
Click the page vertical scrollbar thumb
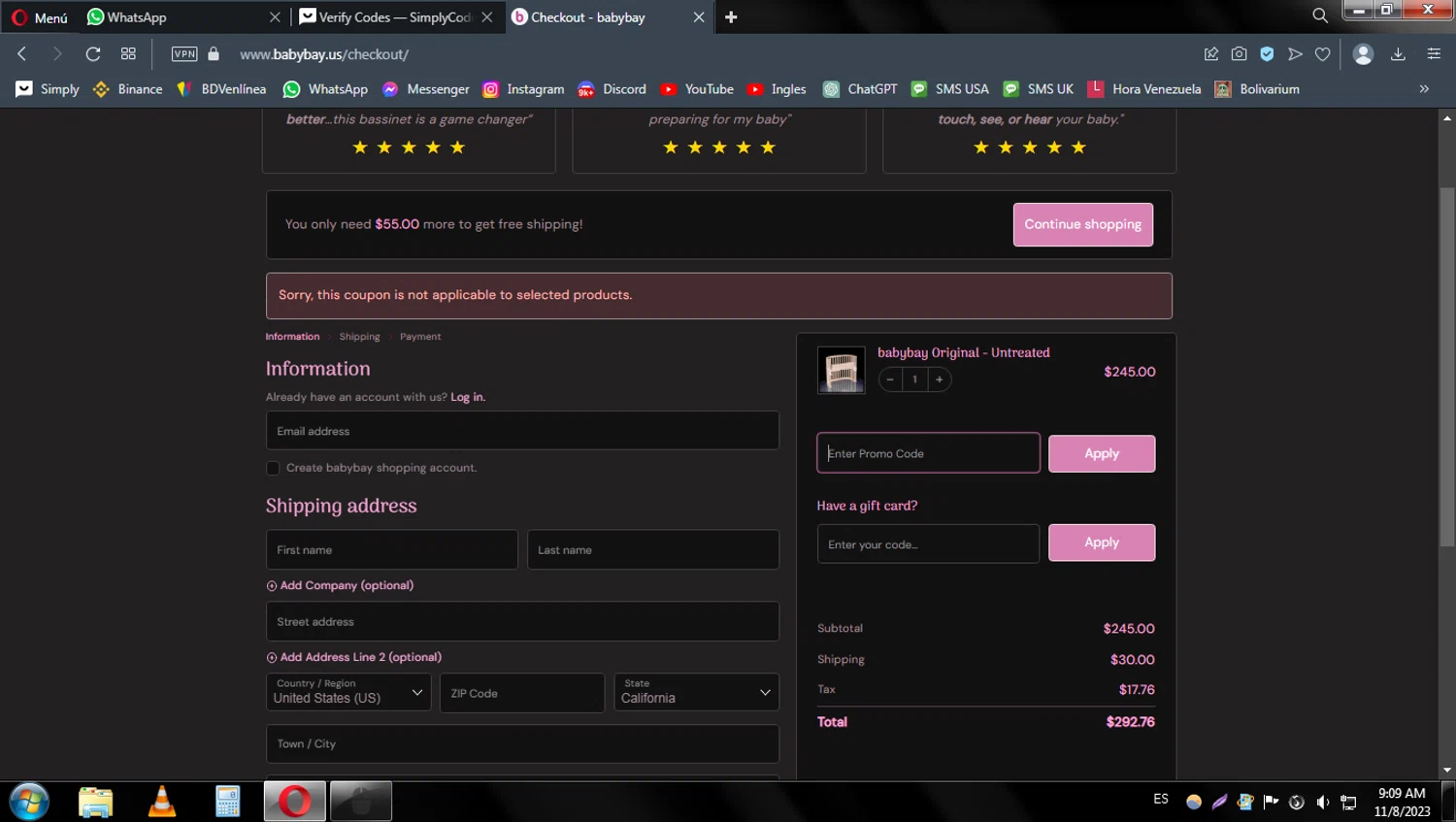tap(1447, 366)
